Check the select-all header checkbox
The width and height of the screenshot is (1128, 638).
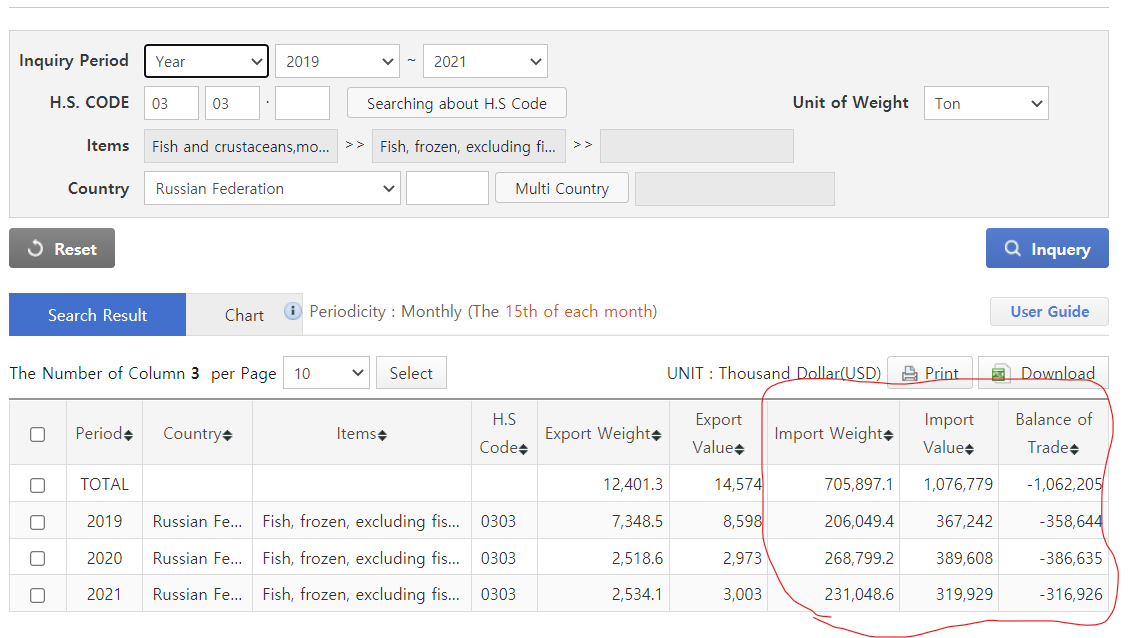point(38,434)
